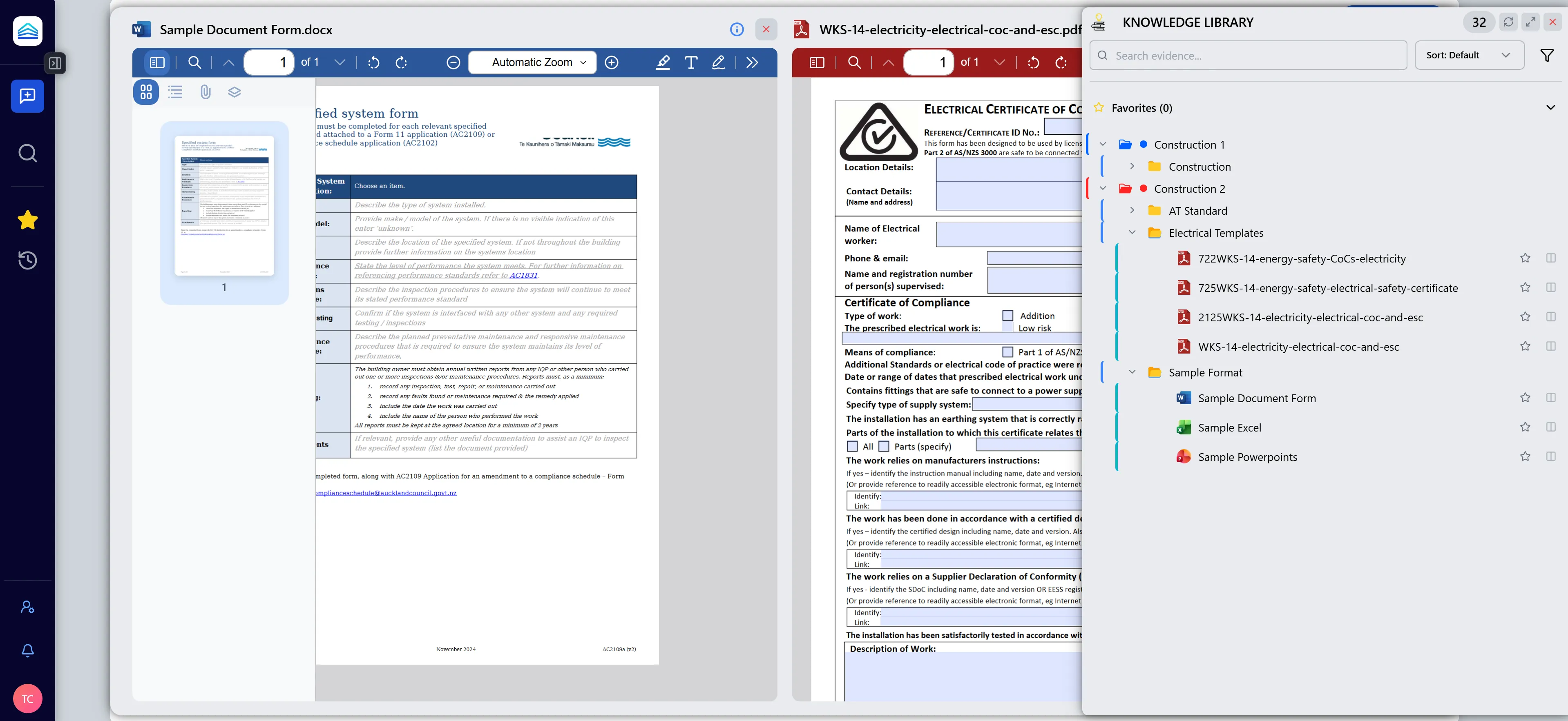This screenshot has height=721, width=1568.
Task: Check Part 1 of AS/NZS checkbox
Action: (1007, 352)
